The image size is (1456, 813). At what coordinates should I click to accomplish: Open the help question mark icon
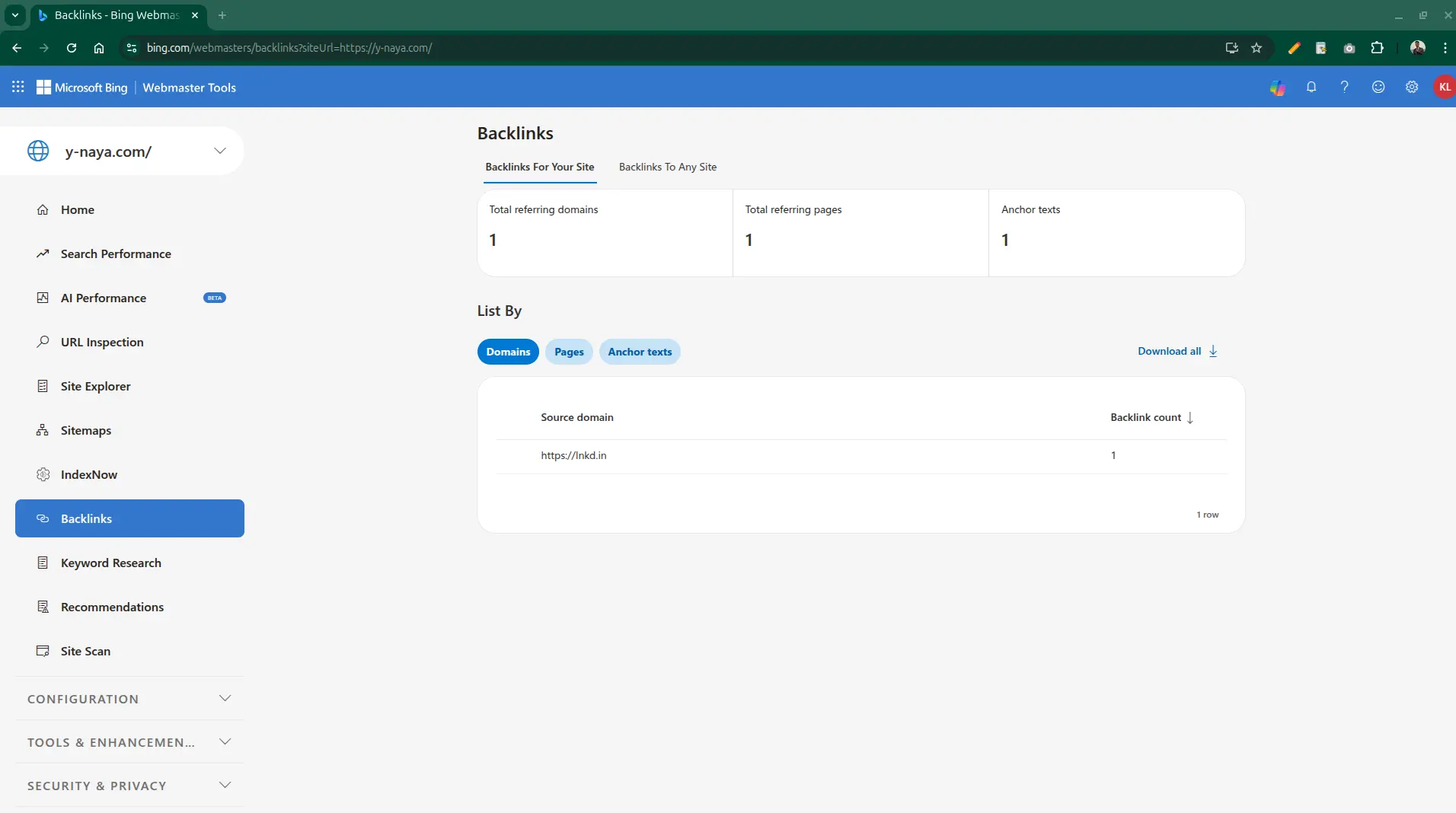click(1344, 87)
